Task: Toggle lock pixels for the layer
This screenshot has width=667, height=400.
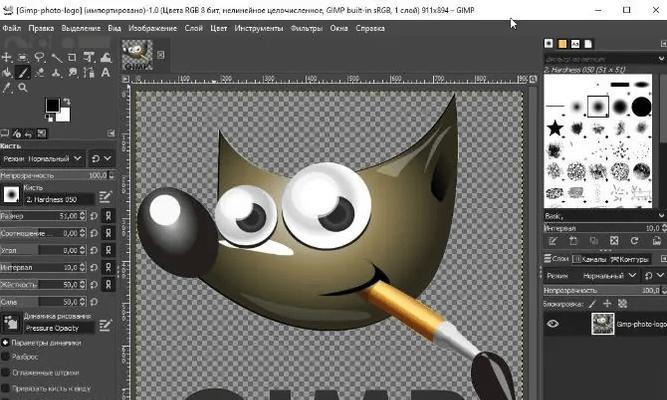Action: [x=593, y=304]
